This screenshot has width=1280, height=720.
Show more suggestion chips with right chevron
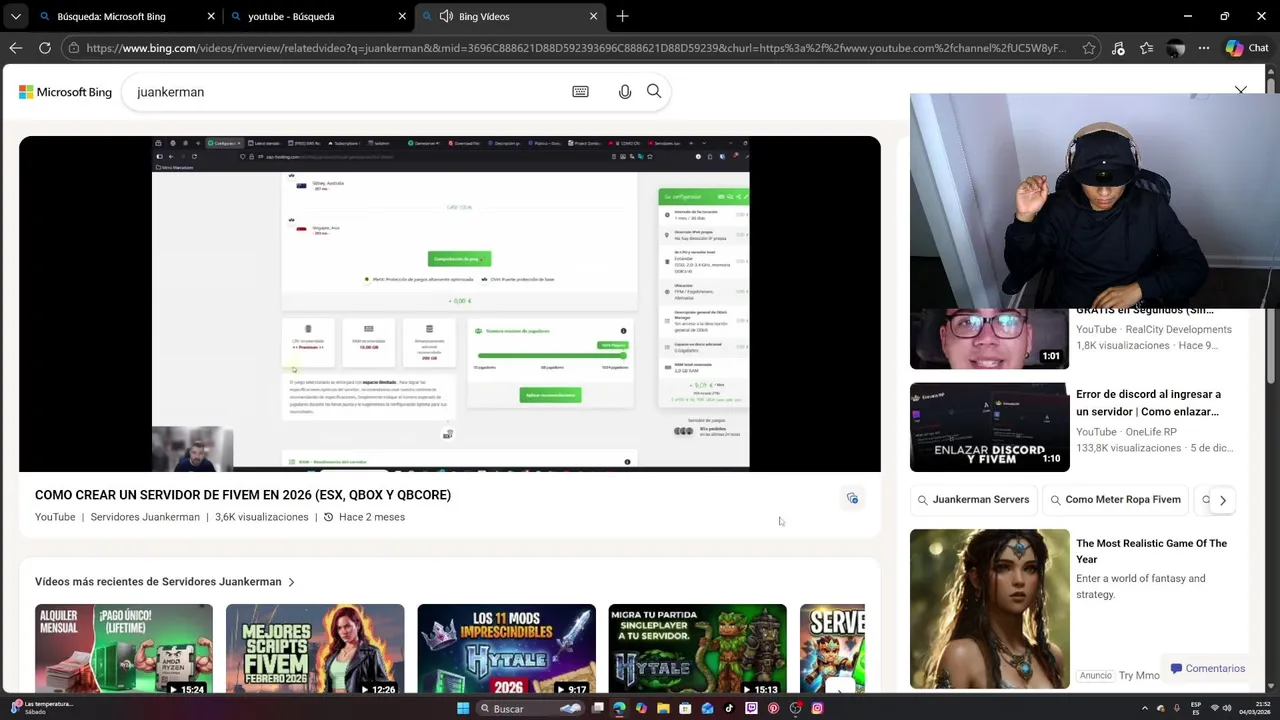coord(1222,500)
